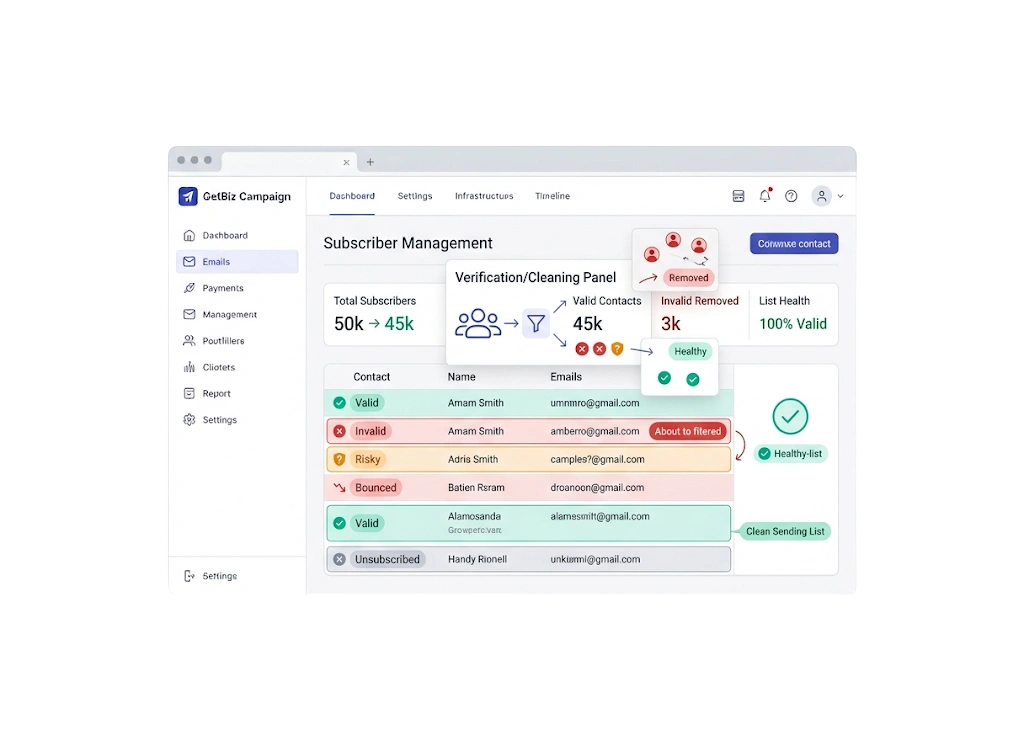The image size is (1024, 741).
Task: Close the current browser tab
Action: (x=346, y=163)
